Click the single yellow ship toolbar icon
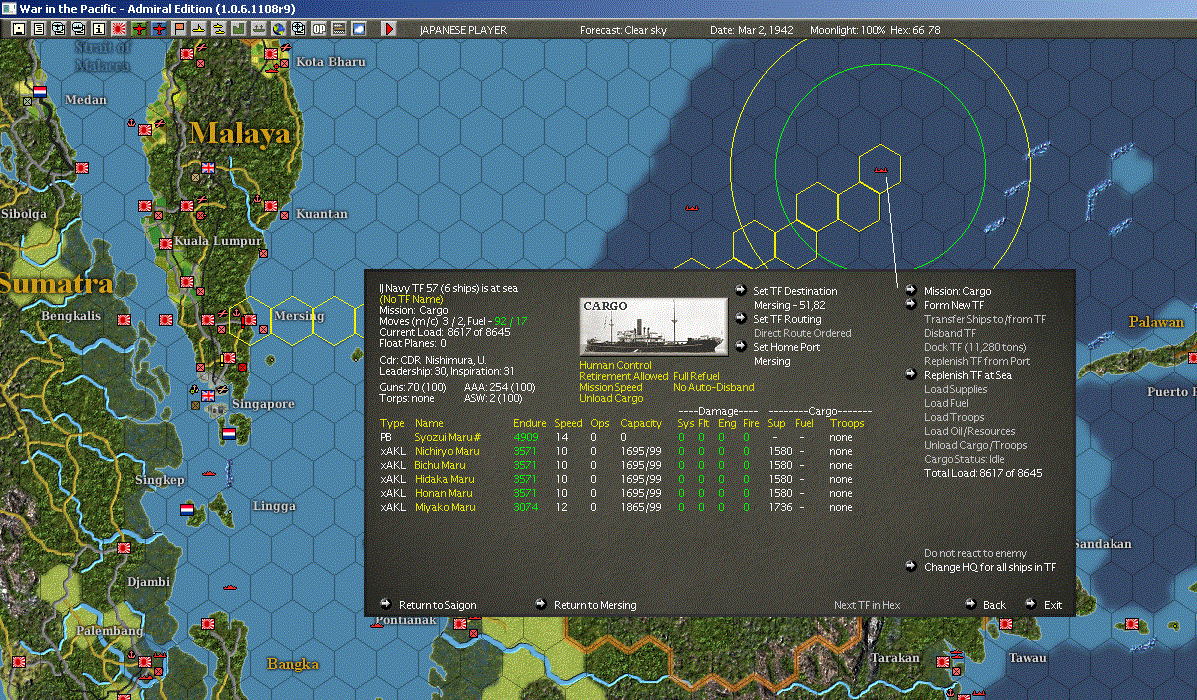 coord(198,29)
